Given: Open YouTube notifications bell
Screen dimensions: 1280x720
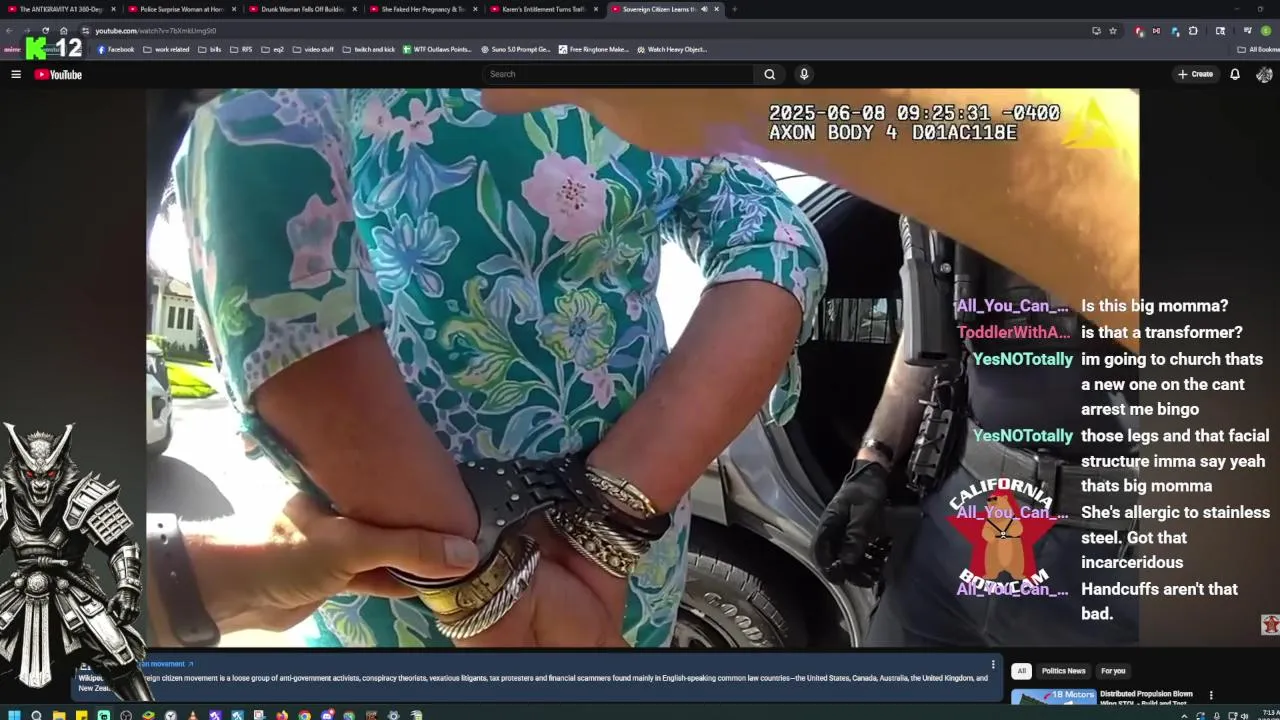Looking at the screenshot, I should [x=1235, y=74].
